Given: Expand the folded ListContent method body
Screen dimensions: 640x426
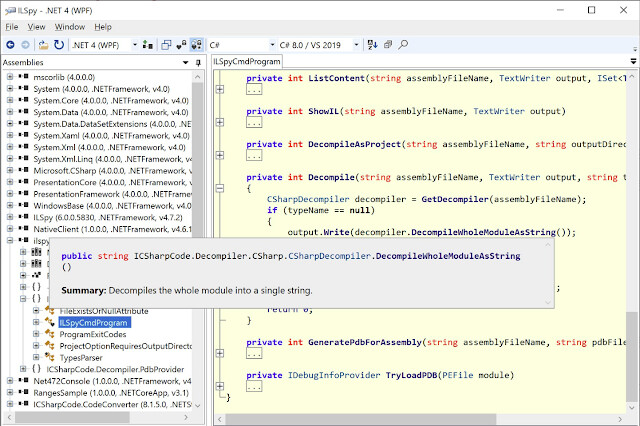Looking at the screenshot, I should click(x=220, y=89).
